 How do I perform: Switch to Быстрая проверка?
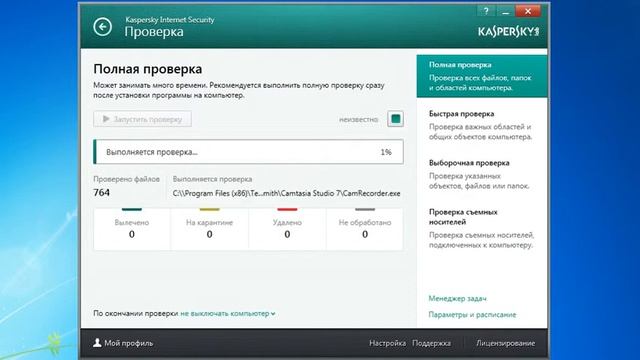pos(482,125)
